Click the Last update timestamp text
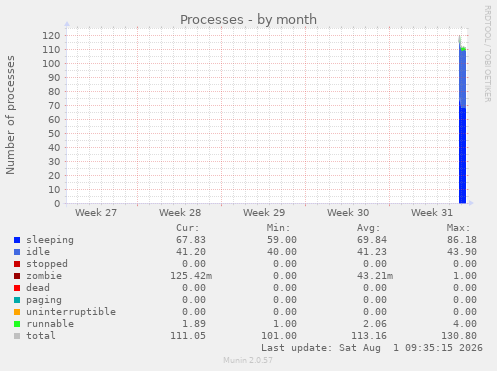 pyautogui.click(x=372, y=348)
